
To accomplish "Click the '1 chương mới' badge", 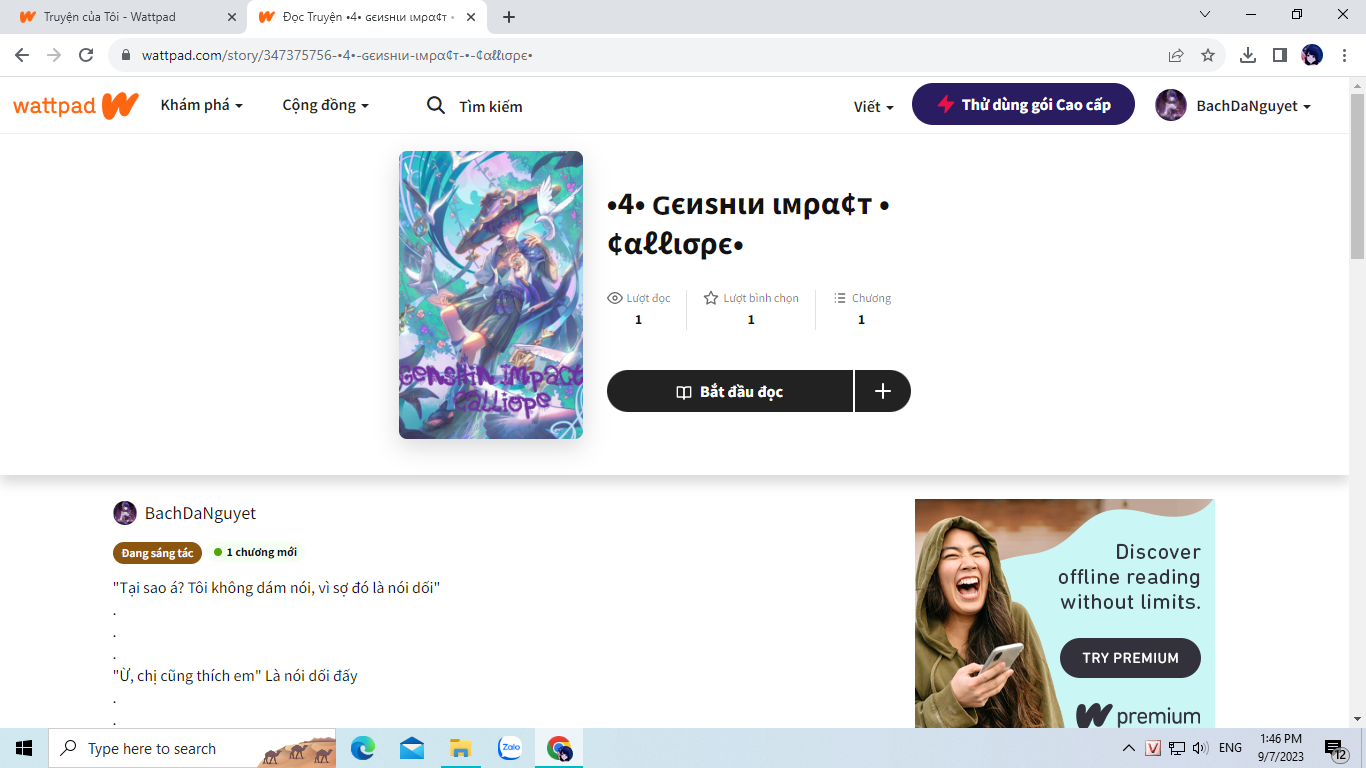I will [x=255, y=552].
